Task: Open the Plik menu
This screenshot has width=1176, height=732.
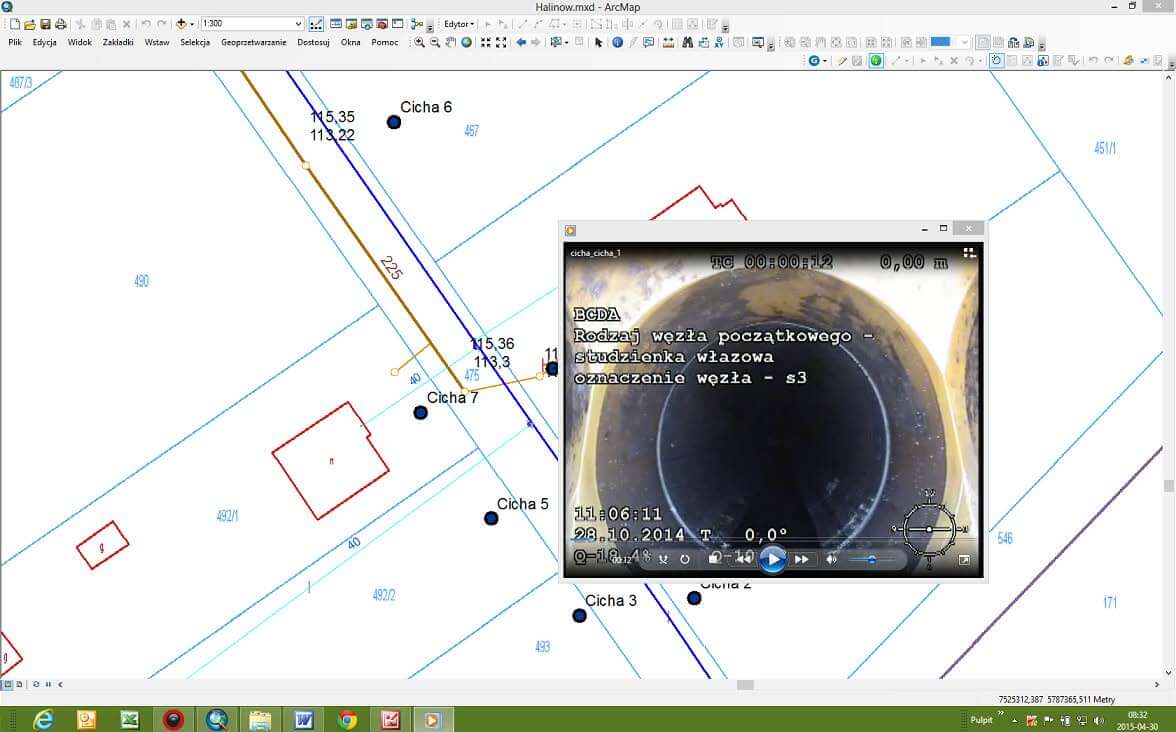Action: [15, 43]
